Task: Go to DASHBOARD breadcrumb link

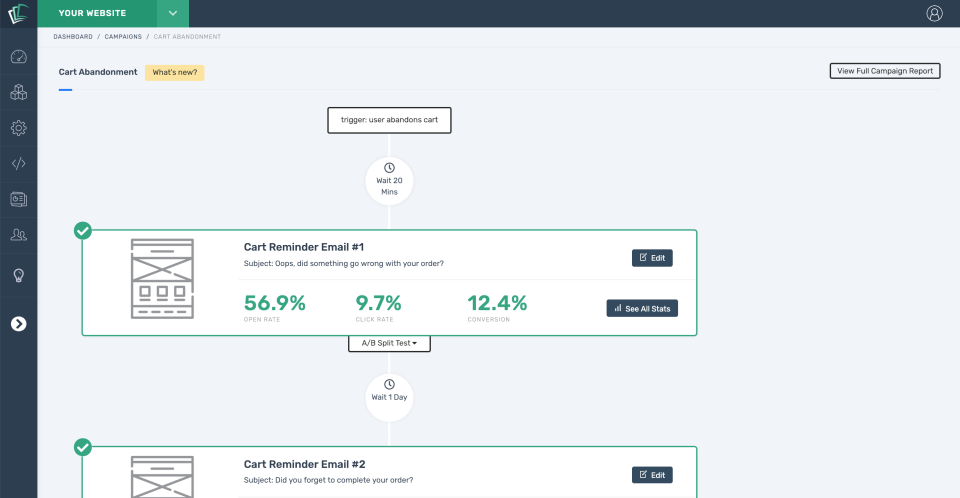Action: pyautogui.click(x=73, y=37)
